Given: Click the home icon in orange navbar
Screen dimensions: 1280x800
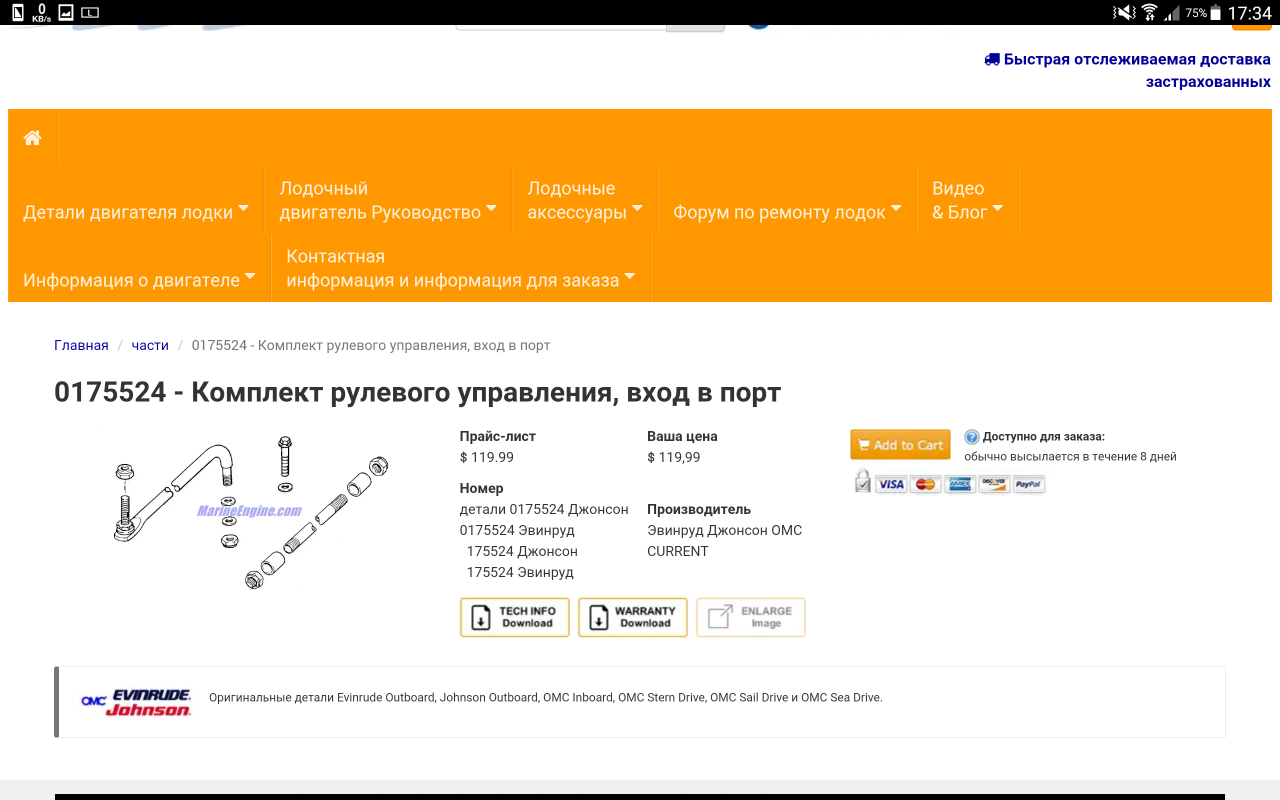Looking at the screenshot, I should tap(32, 138).
